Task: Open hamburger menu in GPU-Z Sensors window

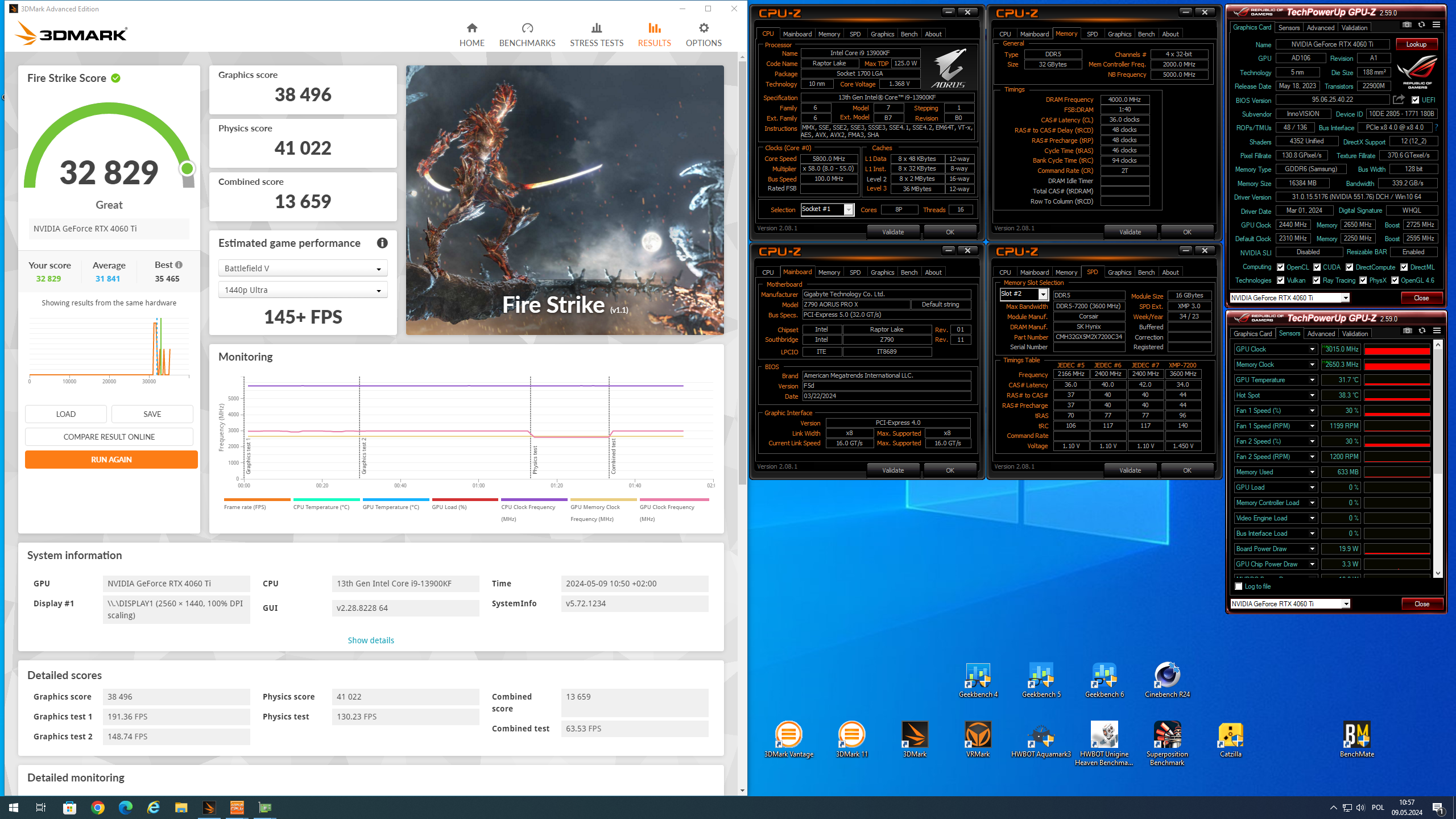Action: click(1437, 331)
